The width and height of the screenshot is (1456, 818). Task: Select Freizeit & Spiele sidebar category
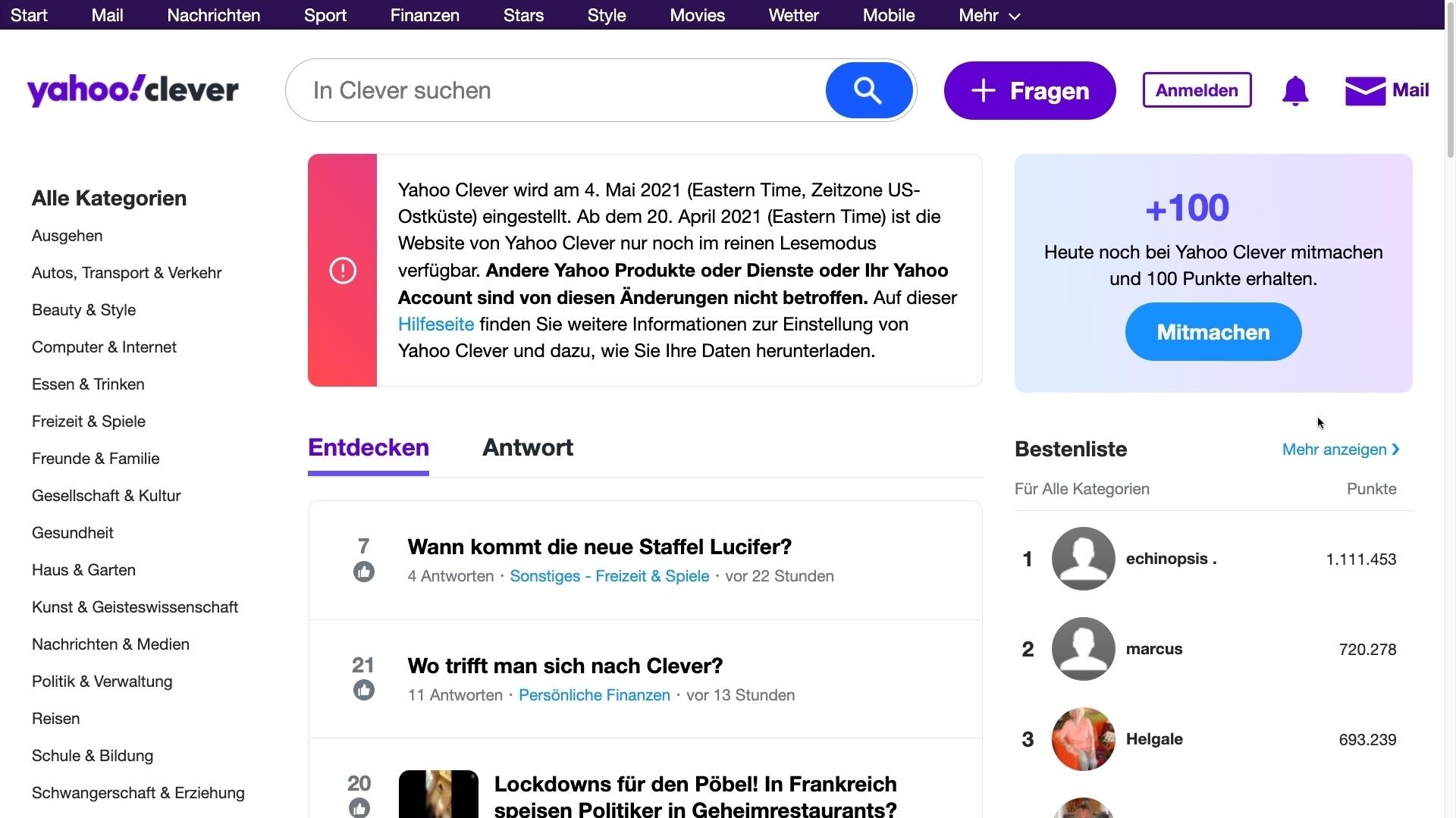(x=89, y=422)
